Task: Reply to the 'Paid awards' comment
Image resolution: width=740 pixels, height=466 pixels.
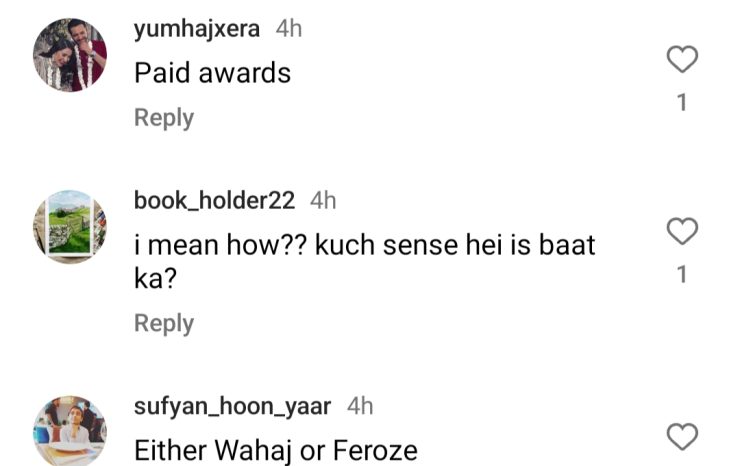Action: pos(164,118)
